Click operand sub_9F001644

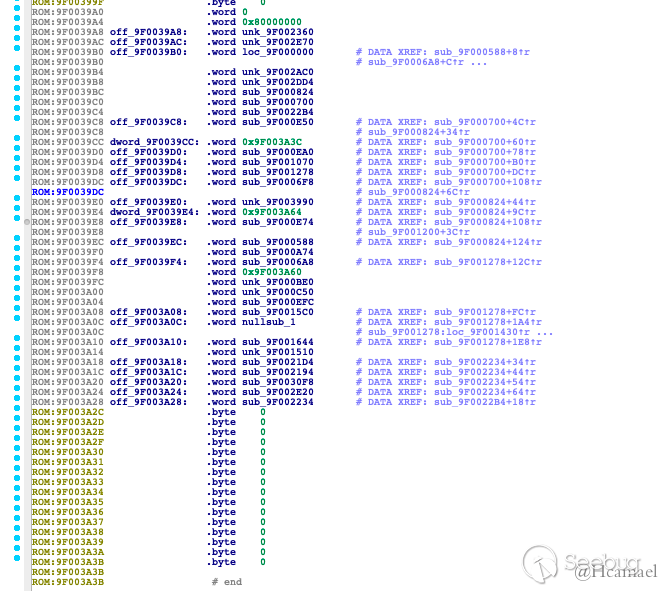click(278, 342)
